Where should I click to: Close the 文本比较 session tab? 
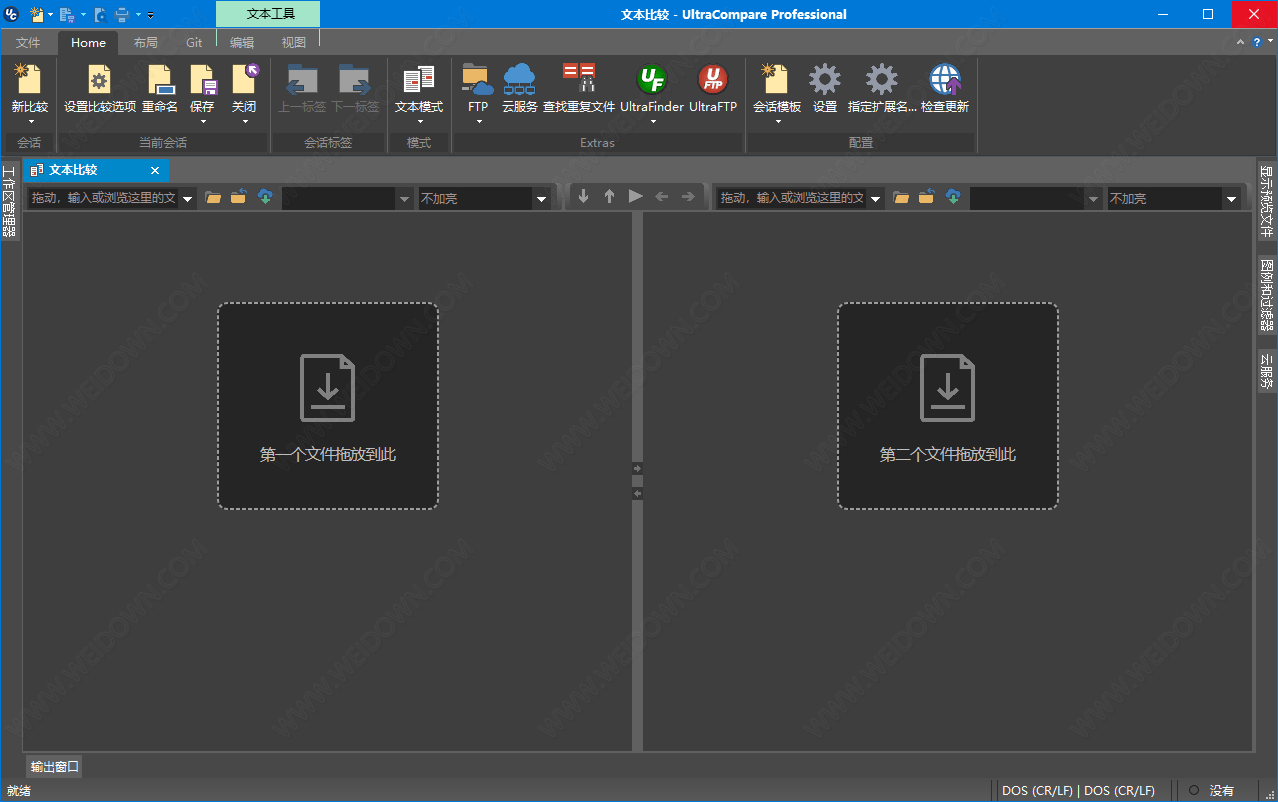click(x=155, y=171)
